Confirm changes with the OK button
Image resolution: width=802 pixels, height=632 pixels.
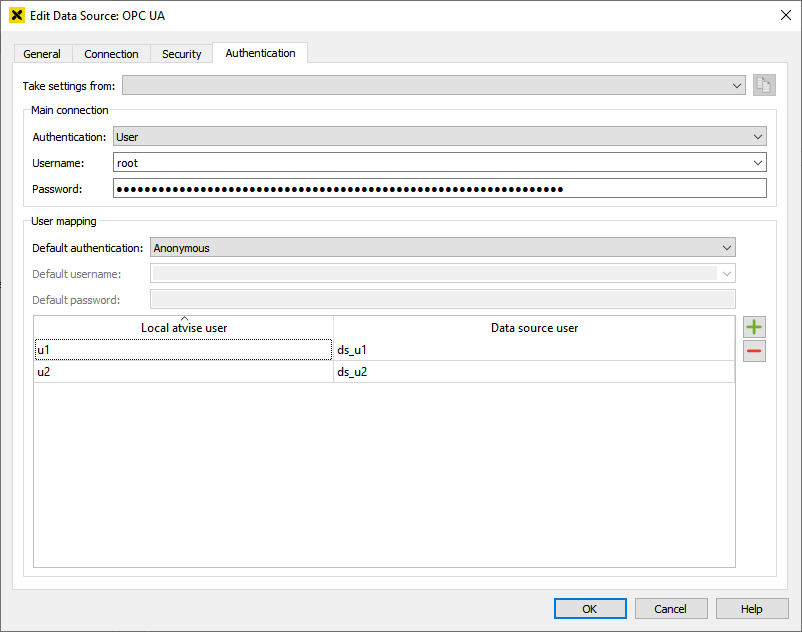click(x=590, y=608)
